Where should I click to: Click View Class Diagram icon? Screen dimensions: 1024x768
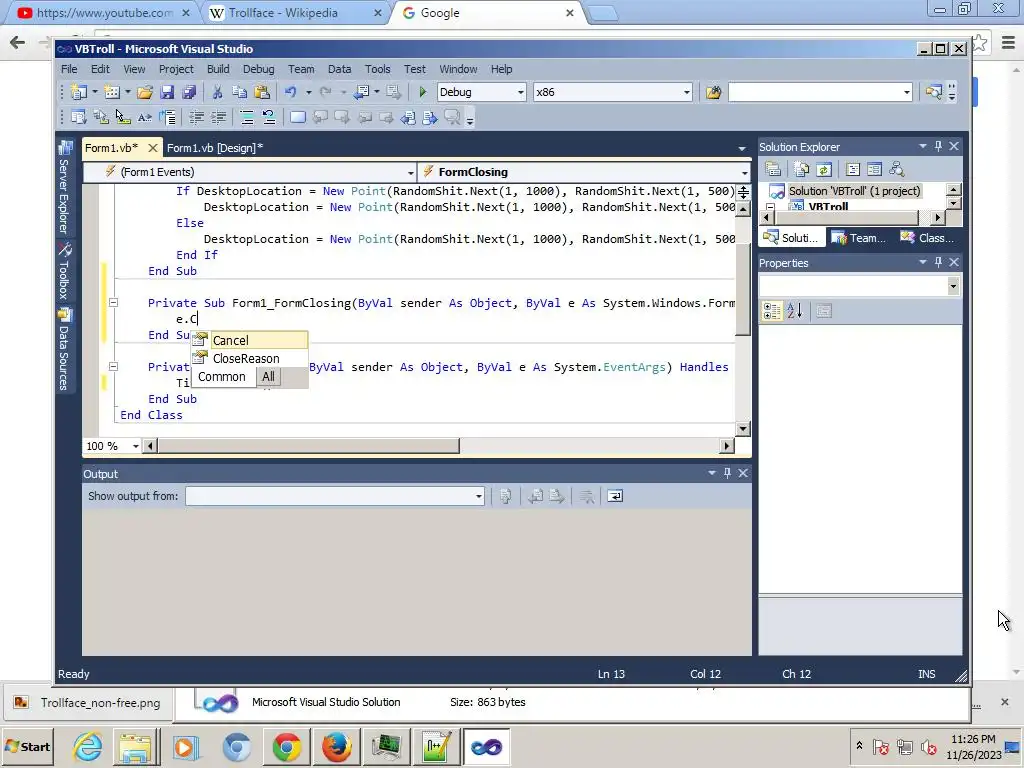pos(897,170)
